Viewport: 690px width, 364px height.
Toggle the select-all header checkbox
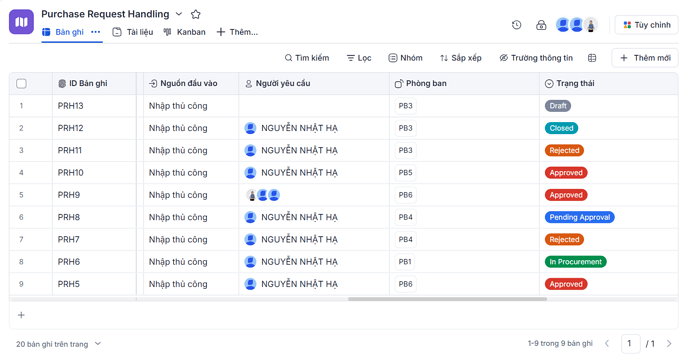point(21,84)
